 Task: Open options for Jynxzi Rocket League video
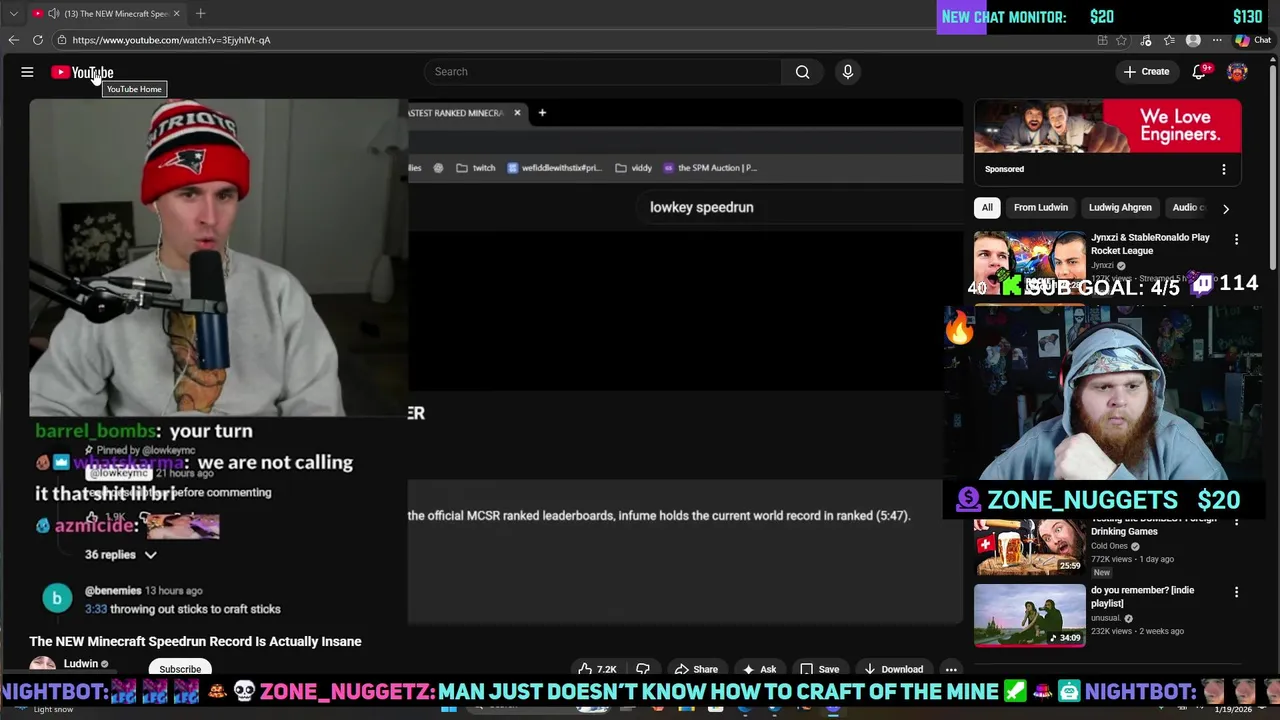point(1236,240)
